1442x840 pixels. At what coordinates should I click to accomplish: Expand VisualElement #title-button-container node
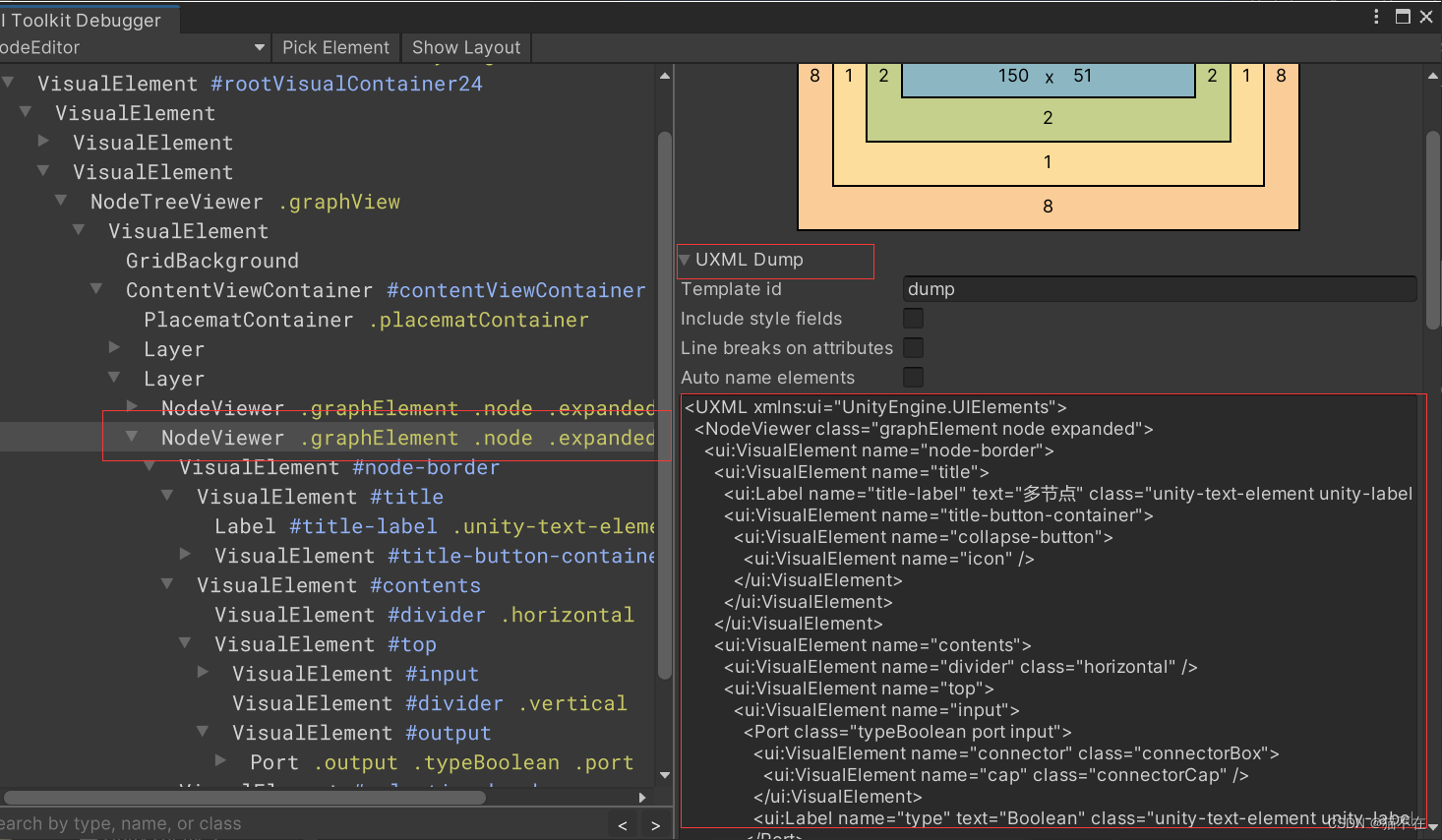click(x=186, y=555)
